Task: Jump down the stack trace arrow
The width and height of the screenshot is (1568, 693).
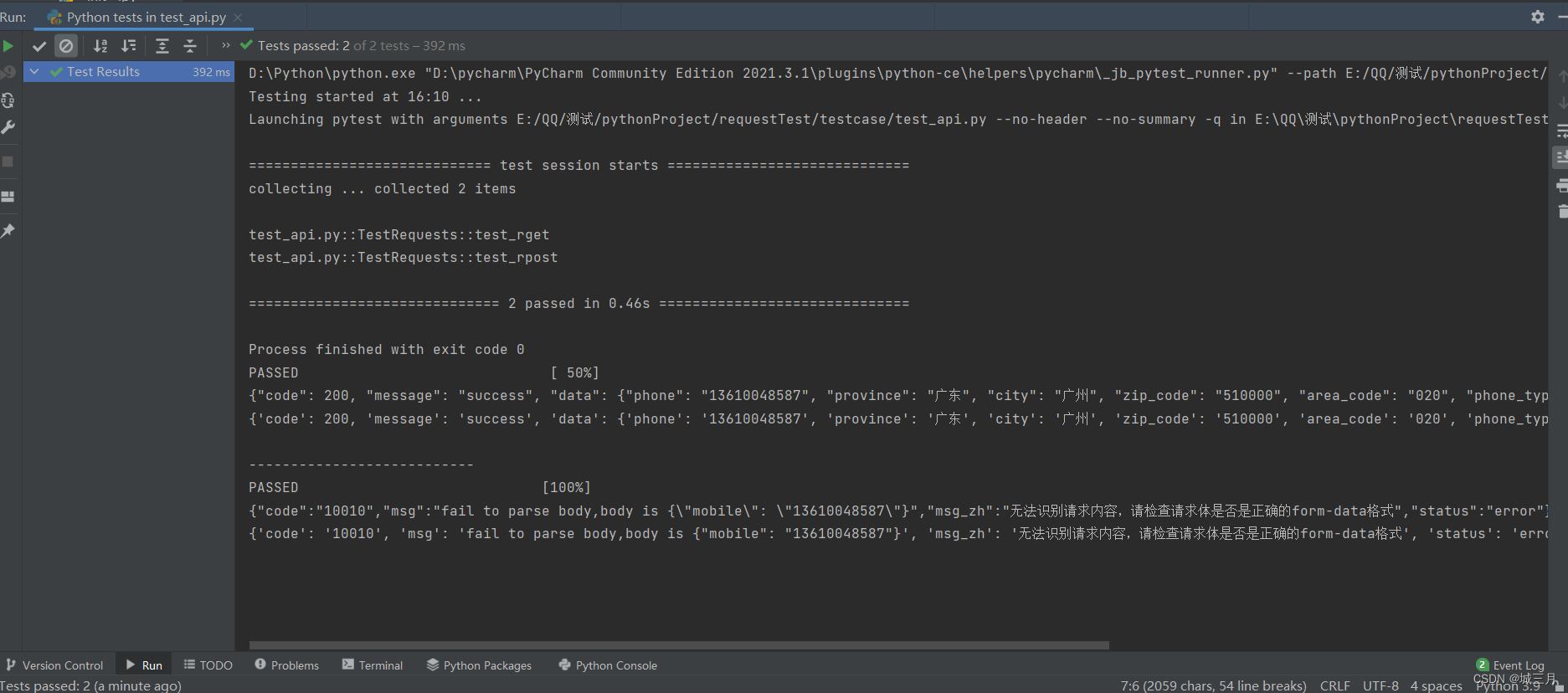Action: click(1562, 102)
